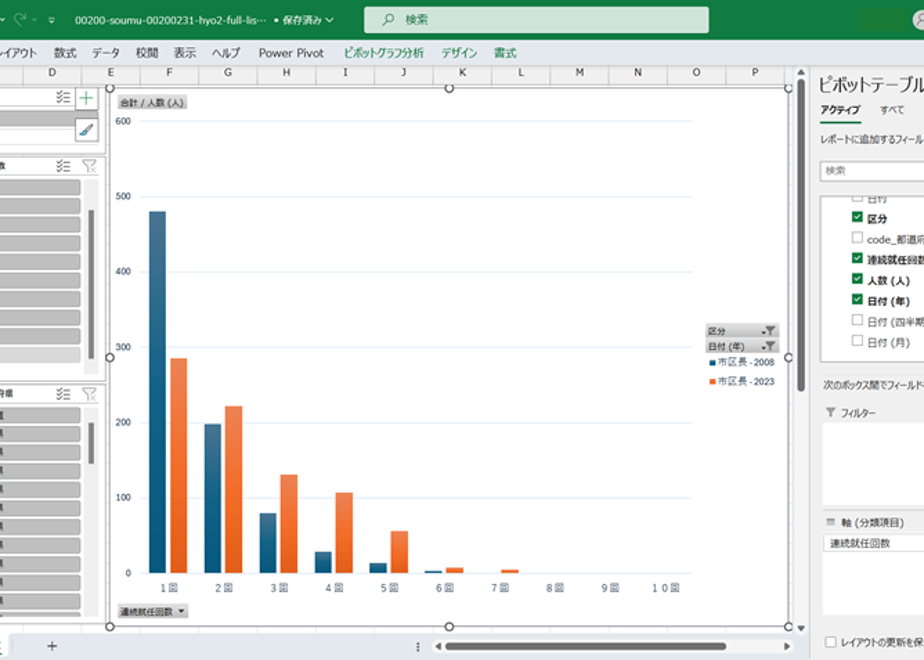Add a new sheet with plus button
The image size is (924, 660).
pos(52,646)
